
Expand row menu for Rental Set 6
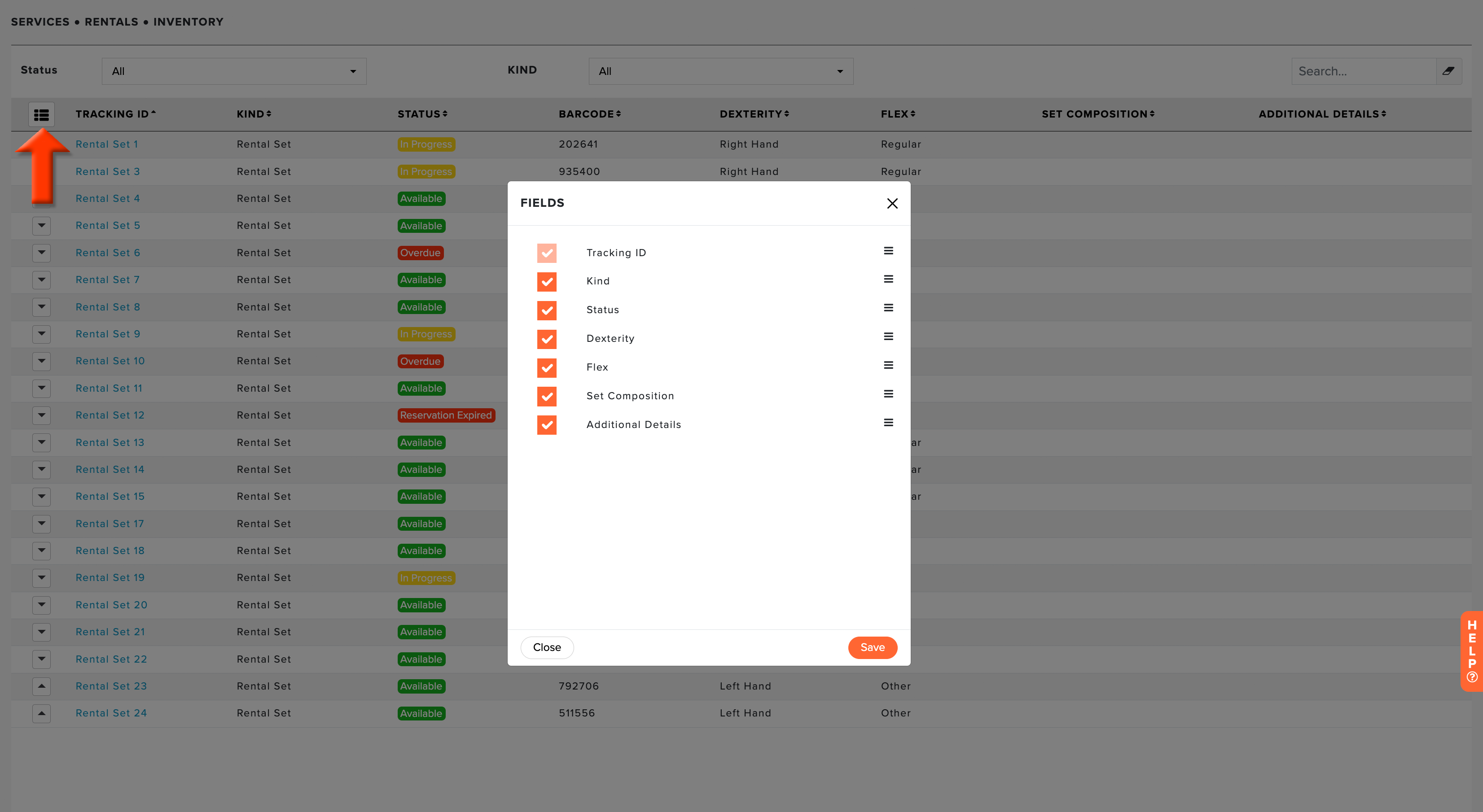pyautogui.click(x=41, y=253)
